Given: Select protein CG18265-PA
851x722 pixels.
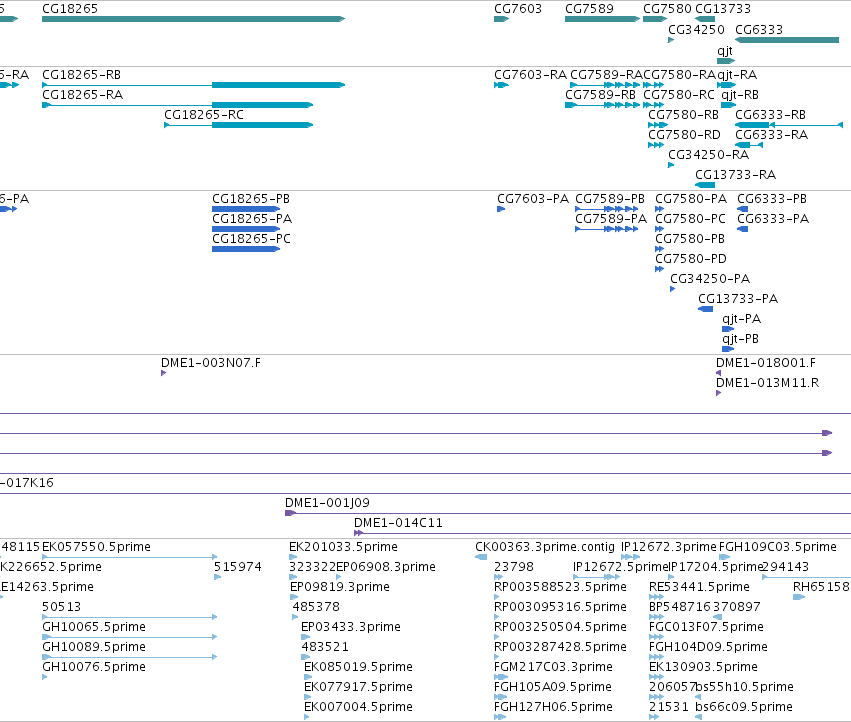Looking at the screenshot, I should tap(252, 219).
